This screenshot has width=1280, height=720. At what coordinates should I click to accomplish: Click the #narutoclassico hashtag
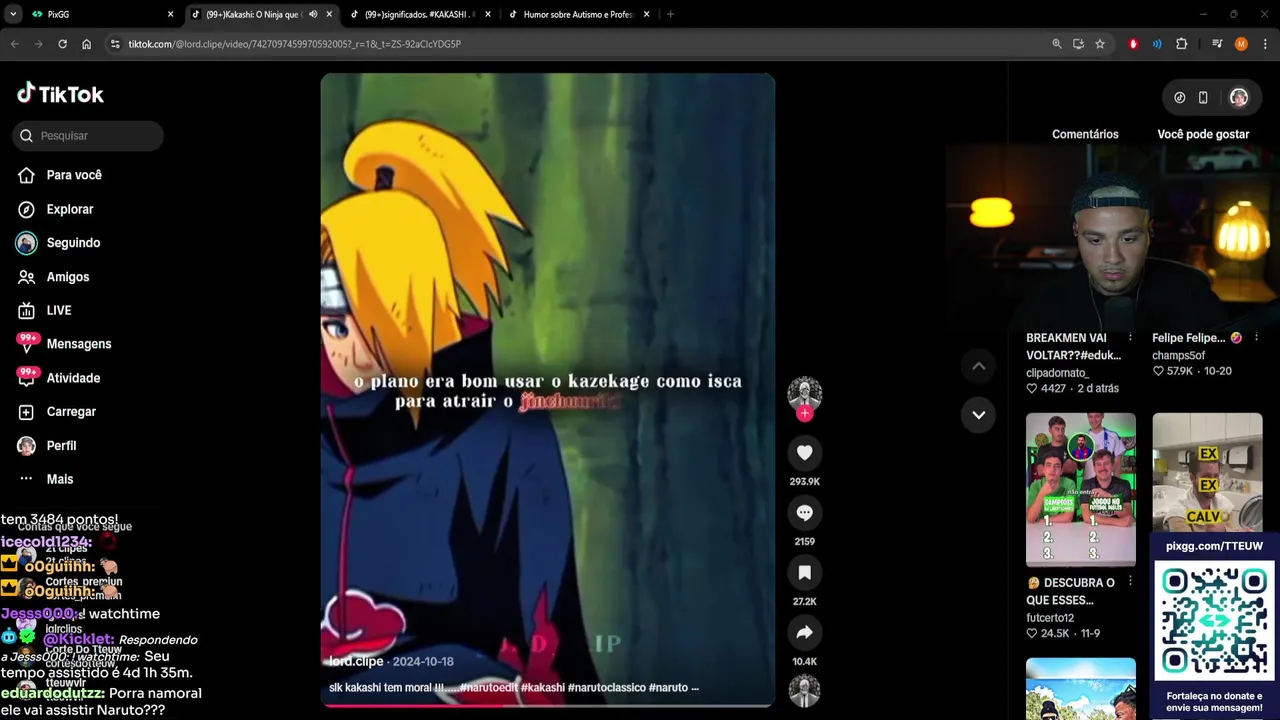pos(606,688)
